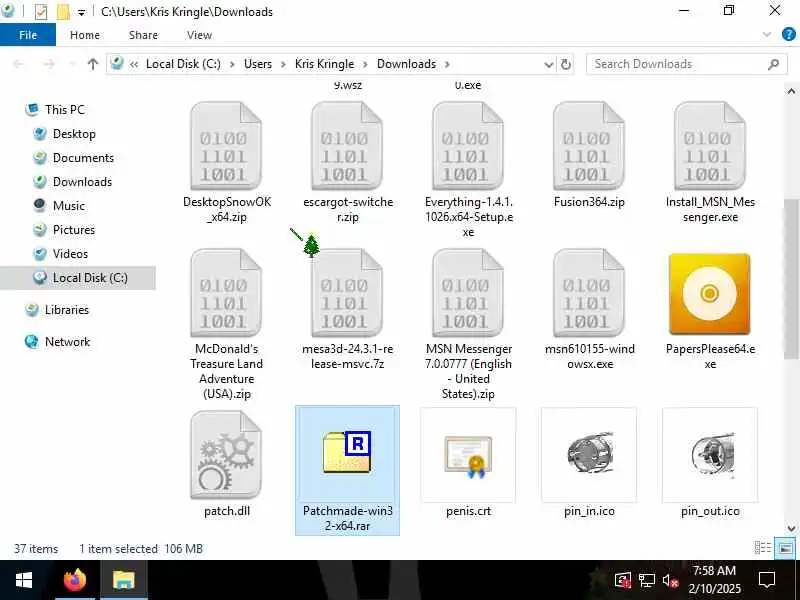Open Videos in the navigation pane
This screenshot has width=800, height=600.
pyautogui.click(x=70, y=254)
